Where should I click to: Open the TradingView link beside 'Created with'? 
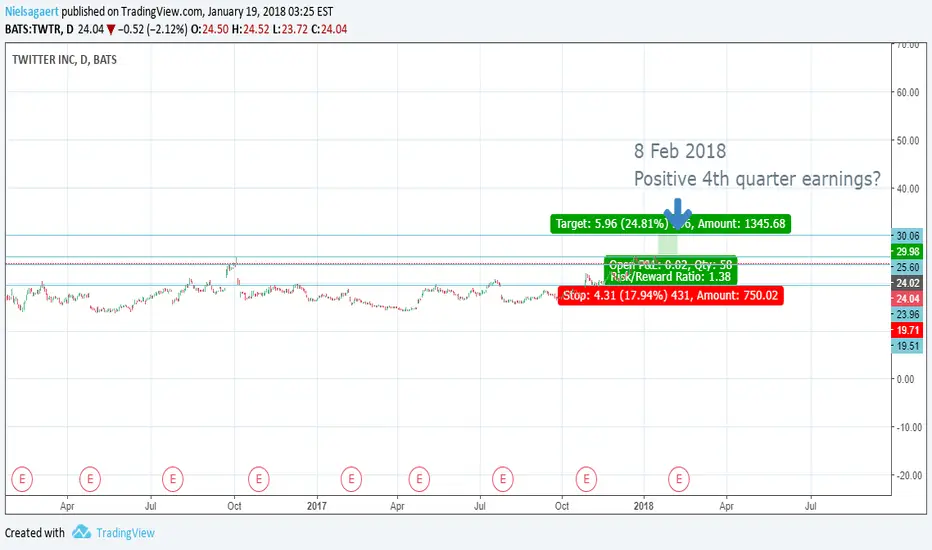(125, 533)
